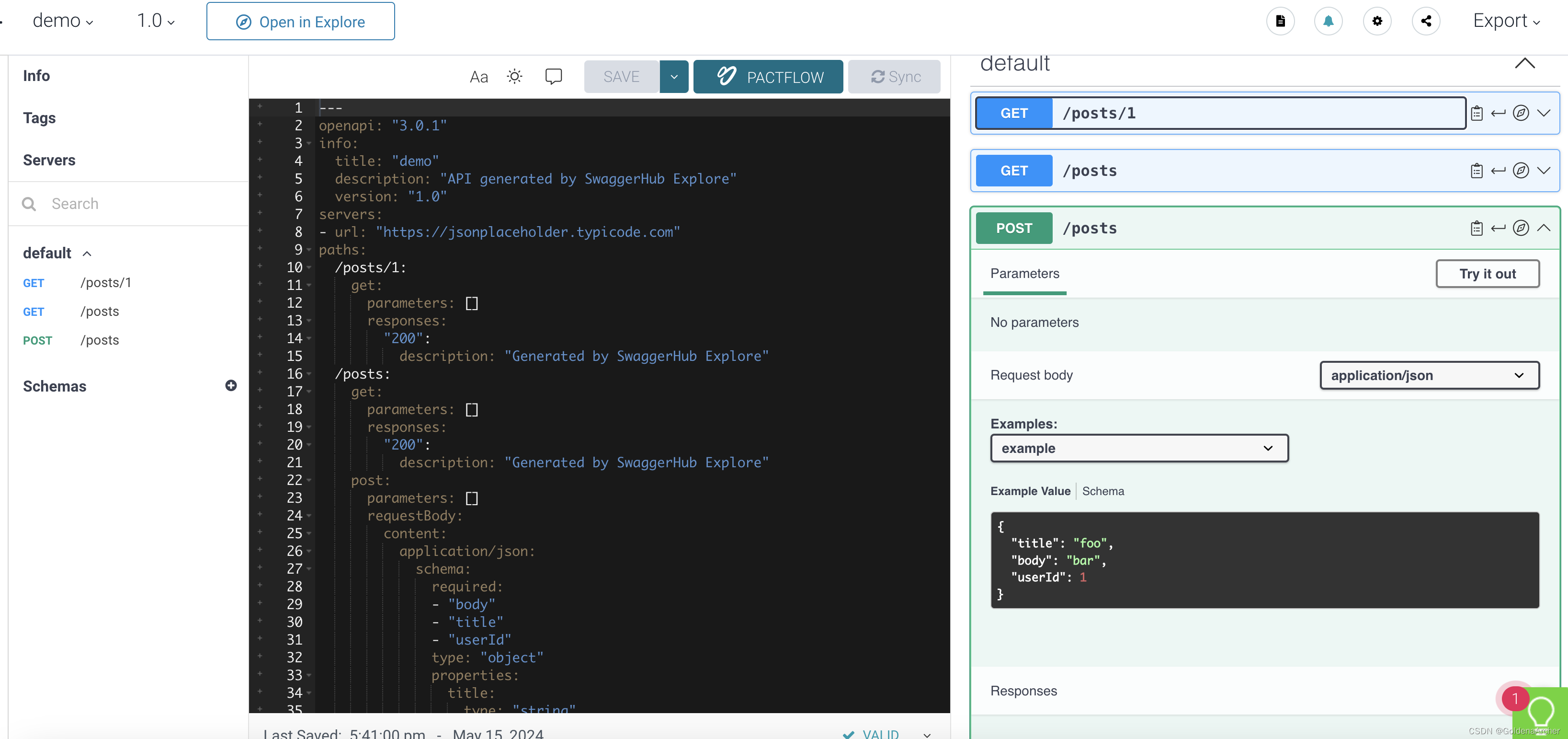Go to GET /posts in sidebar
Viewport: 1568px width, 739px height.
(70, 312)
